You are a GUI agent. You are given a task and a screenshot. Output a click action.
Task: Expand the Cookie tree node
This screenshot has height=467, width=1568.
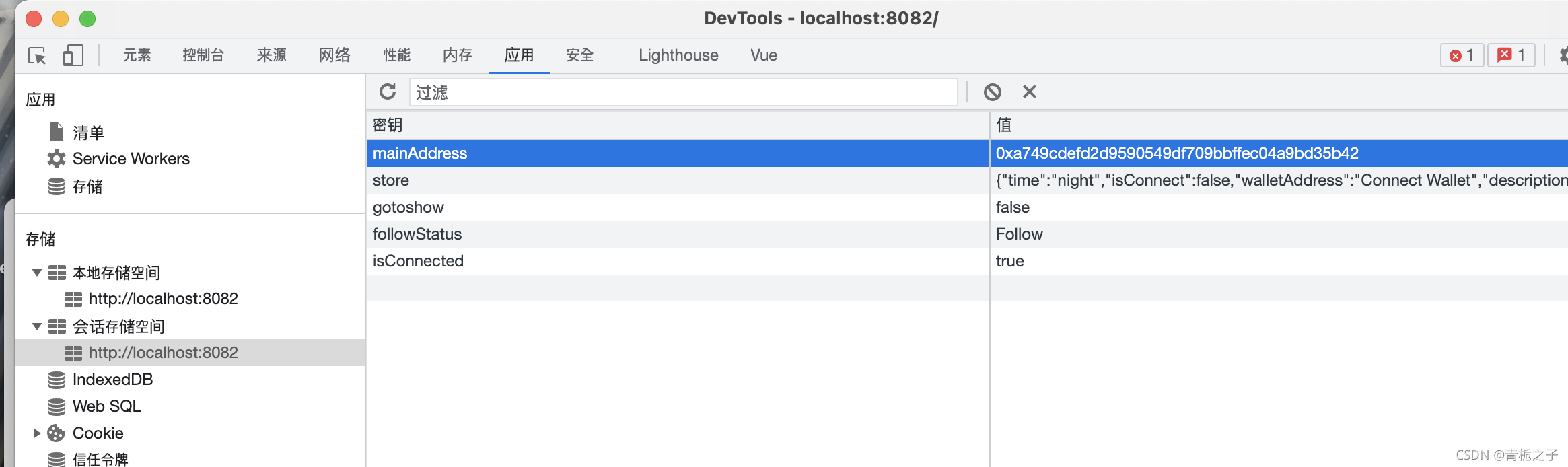(x=37, y=433)
